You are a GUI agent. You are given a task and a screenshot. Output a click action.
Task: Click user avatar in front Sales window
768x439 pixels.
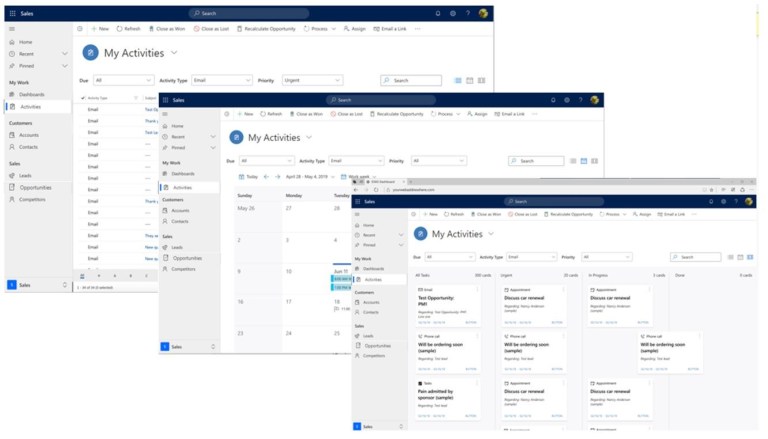coord(748,201)
